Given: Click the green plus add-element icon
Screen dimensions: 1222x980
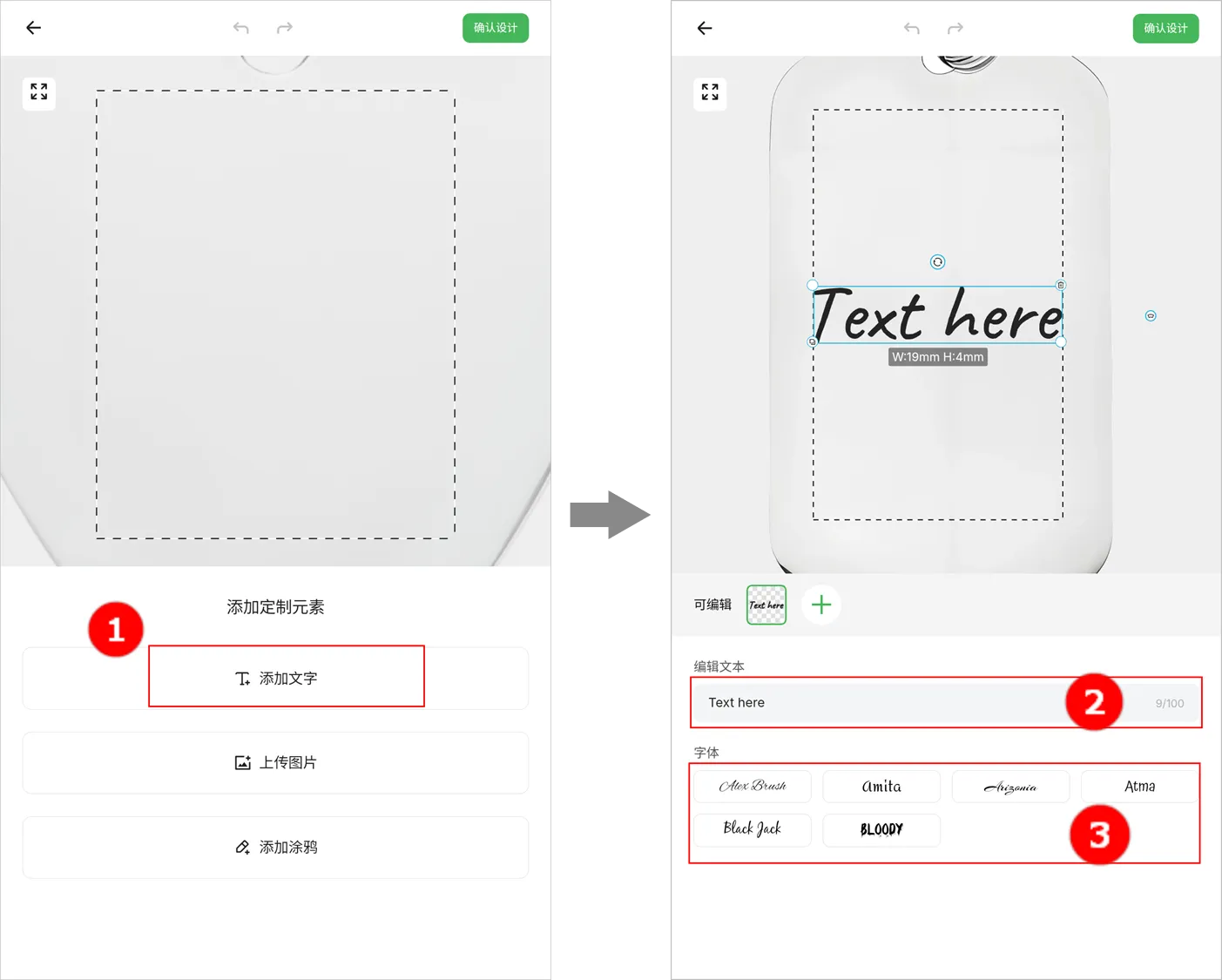Looking at the screenshot, I should pos(821,605).
